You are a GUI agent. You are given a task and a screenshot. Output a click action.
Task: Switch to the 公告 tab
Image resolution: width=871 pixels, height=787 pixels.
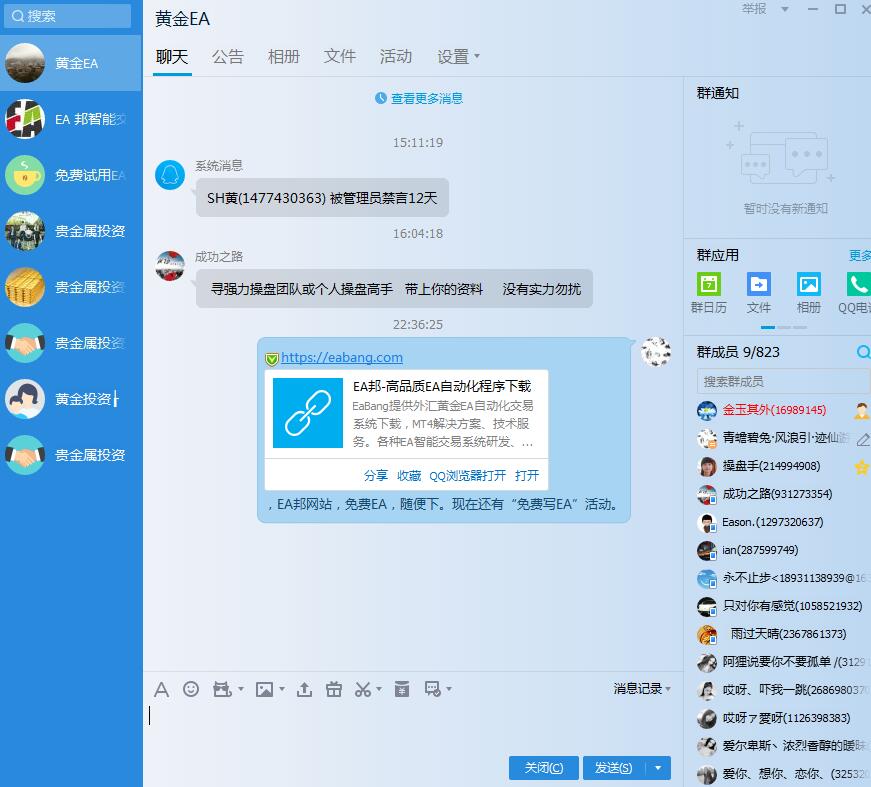click(x=228, y=57)
